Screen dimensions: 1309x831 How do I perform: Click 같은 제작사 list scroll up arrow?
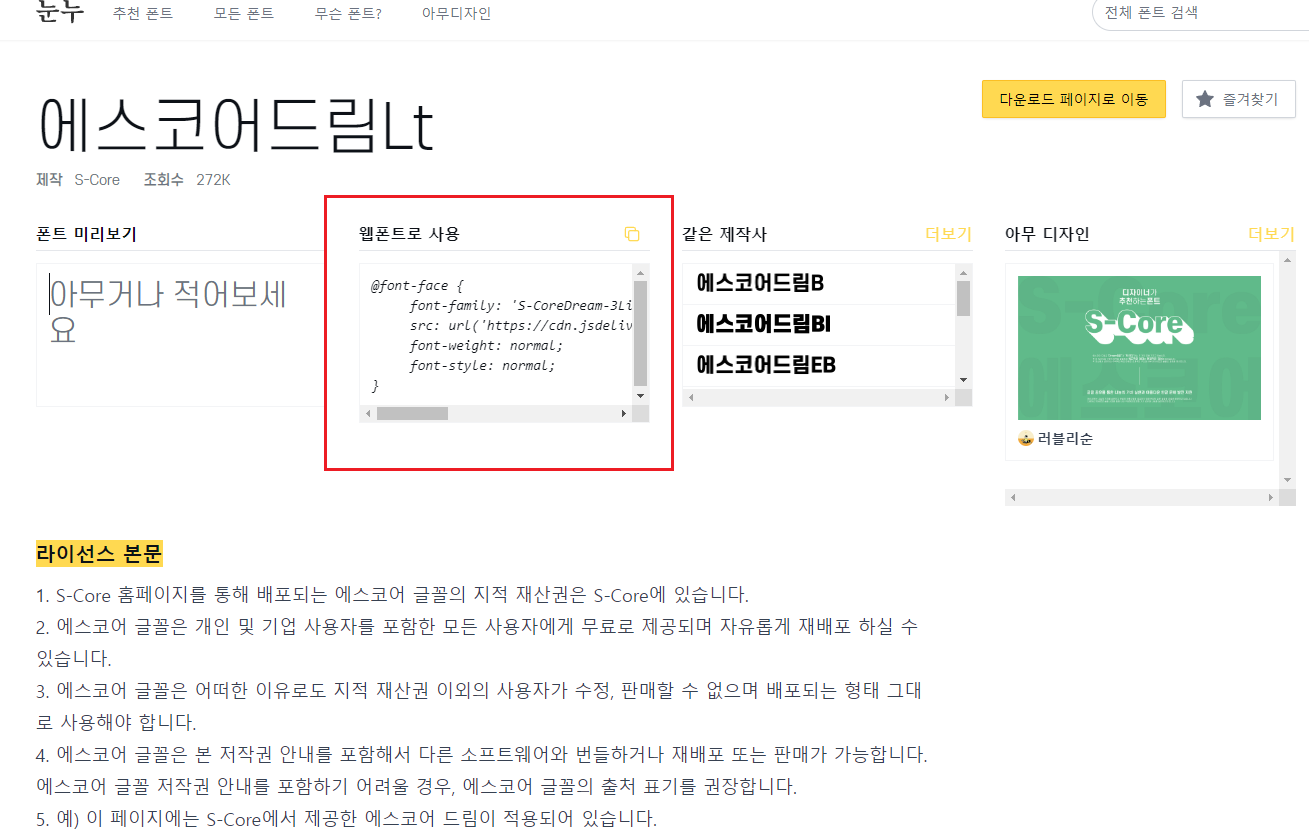(964, 272)
